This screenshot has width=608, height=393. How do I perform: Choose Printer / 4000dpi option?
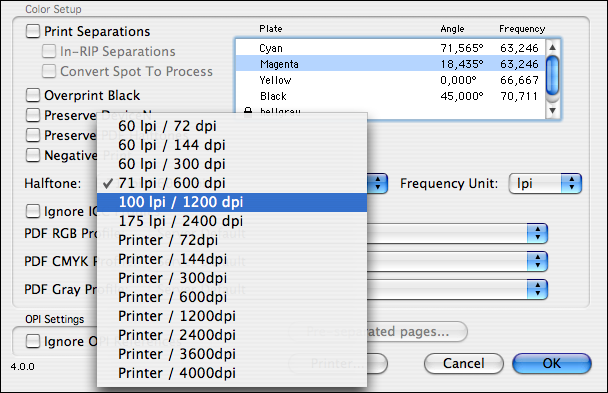pyautogui.click(x=232, y=373)
